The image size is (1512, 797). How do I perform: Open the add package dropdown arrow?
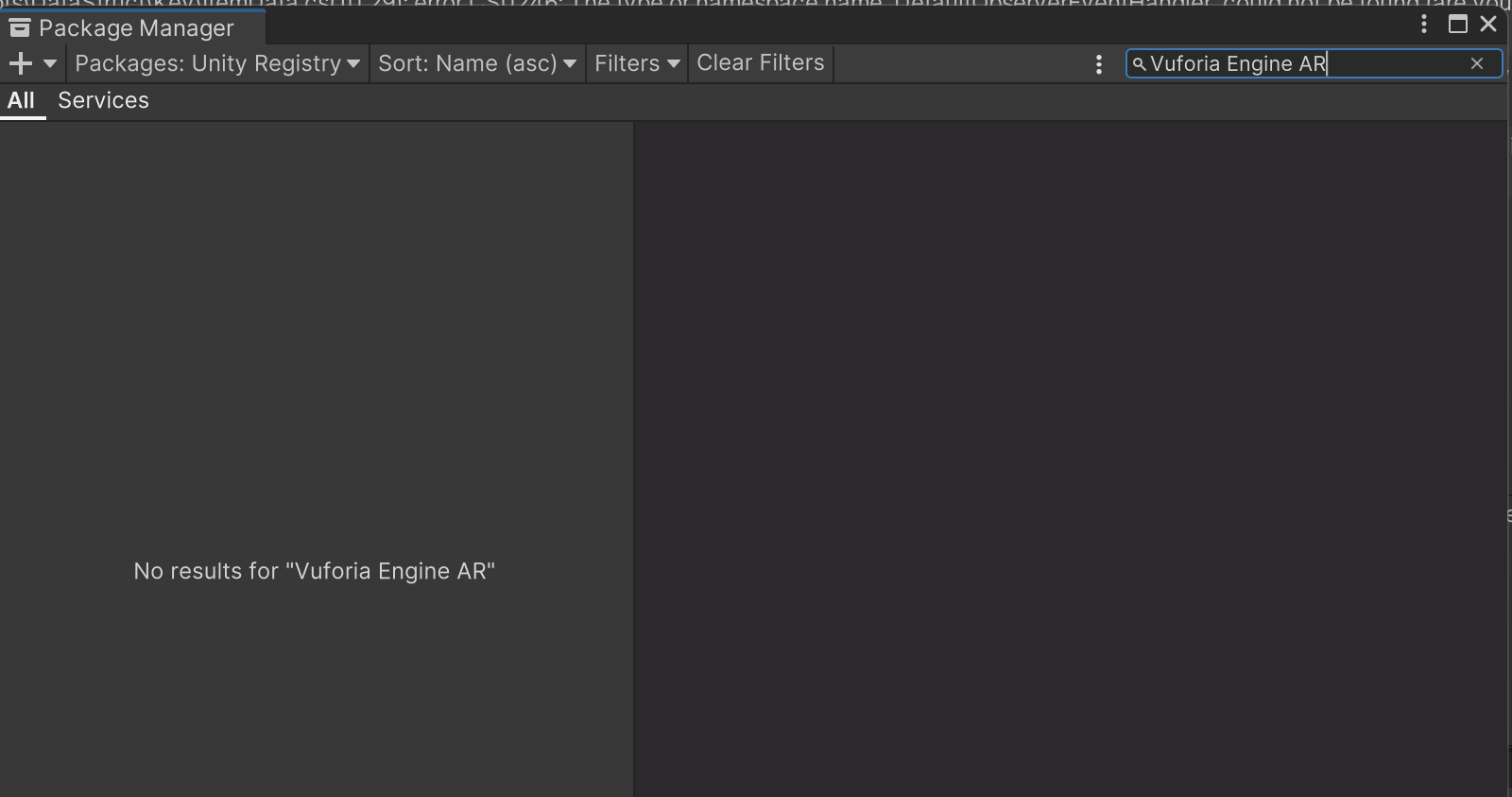pyautogui.click(x=50, y=63)
